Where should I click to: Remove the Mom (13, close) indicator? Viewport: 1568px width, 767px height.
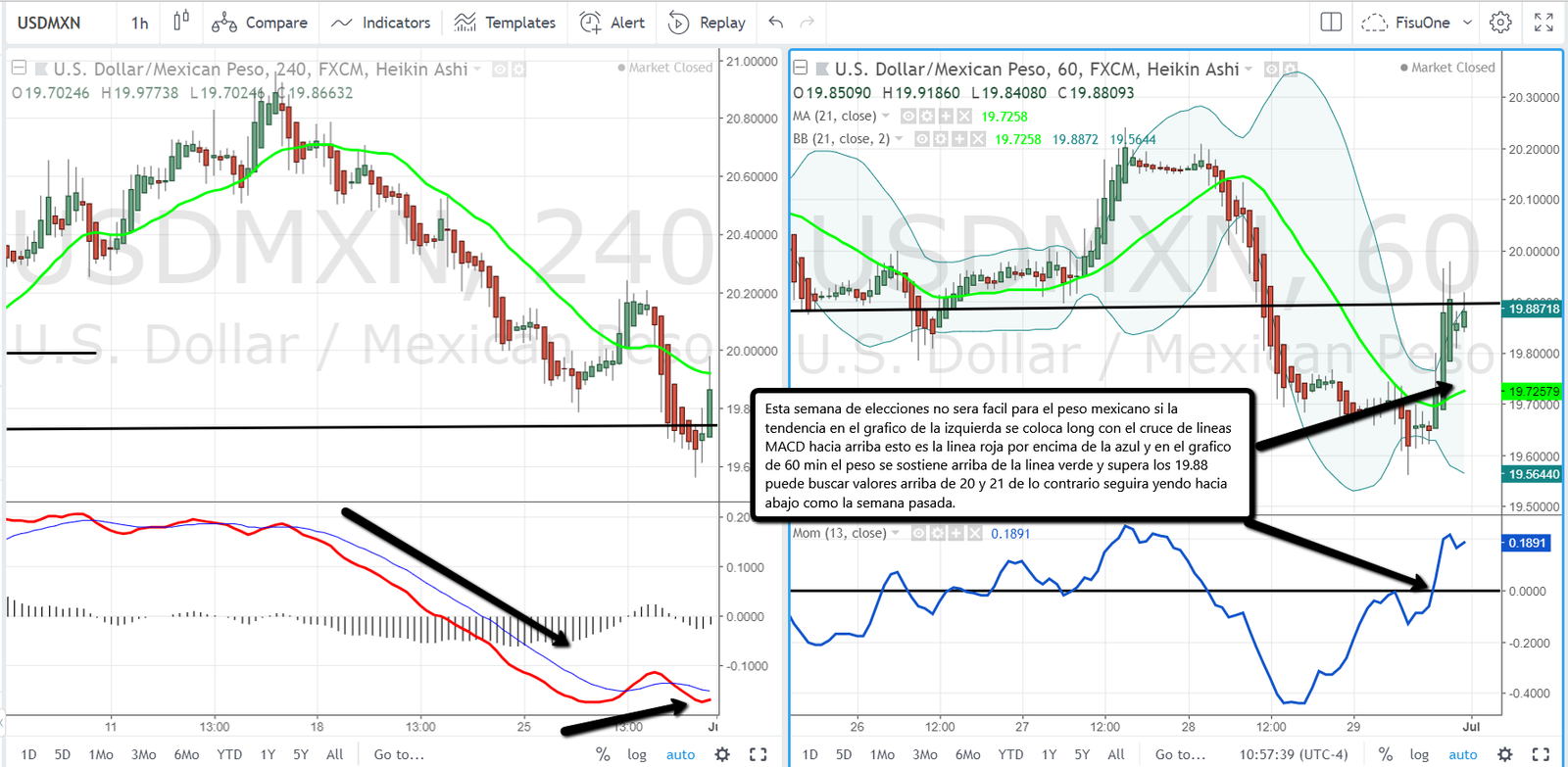click(x=974, y=534)
